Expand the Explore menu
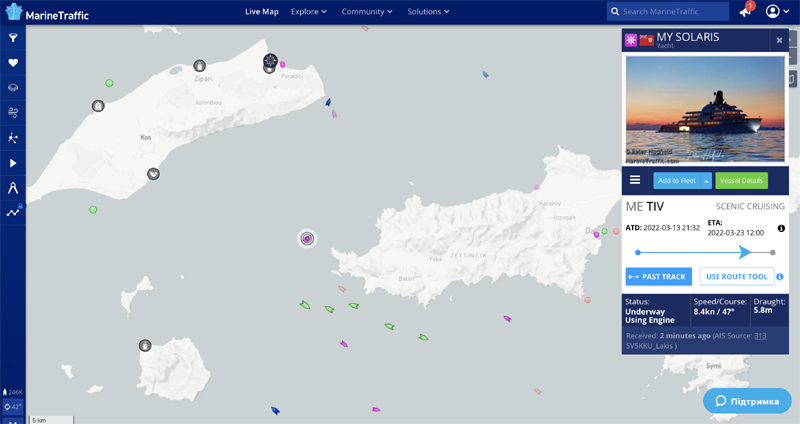 click(309, 12)
